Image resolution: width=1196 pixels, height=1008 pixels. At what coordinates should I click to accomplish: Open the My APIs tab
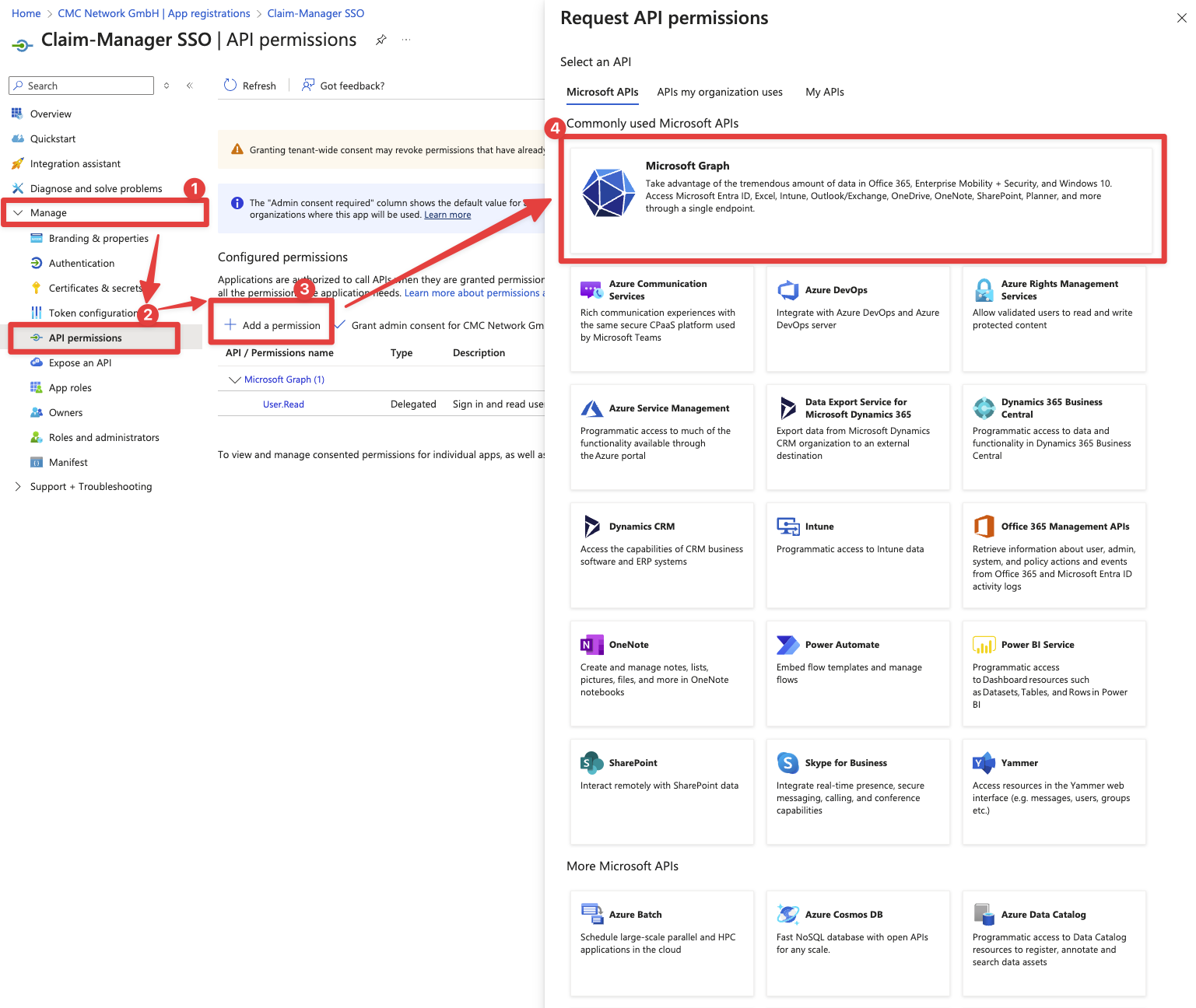[x=824, y=92]
